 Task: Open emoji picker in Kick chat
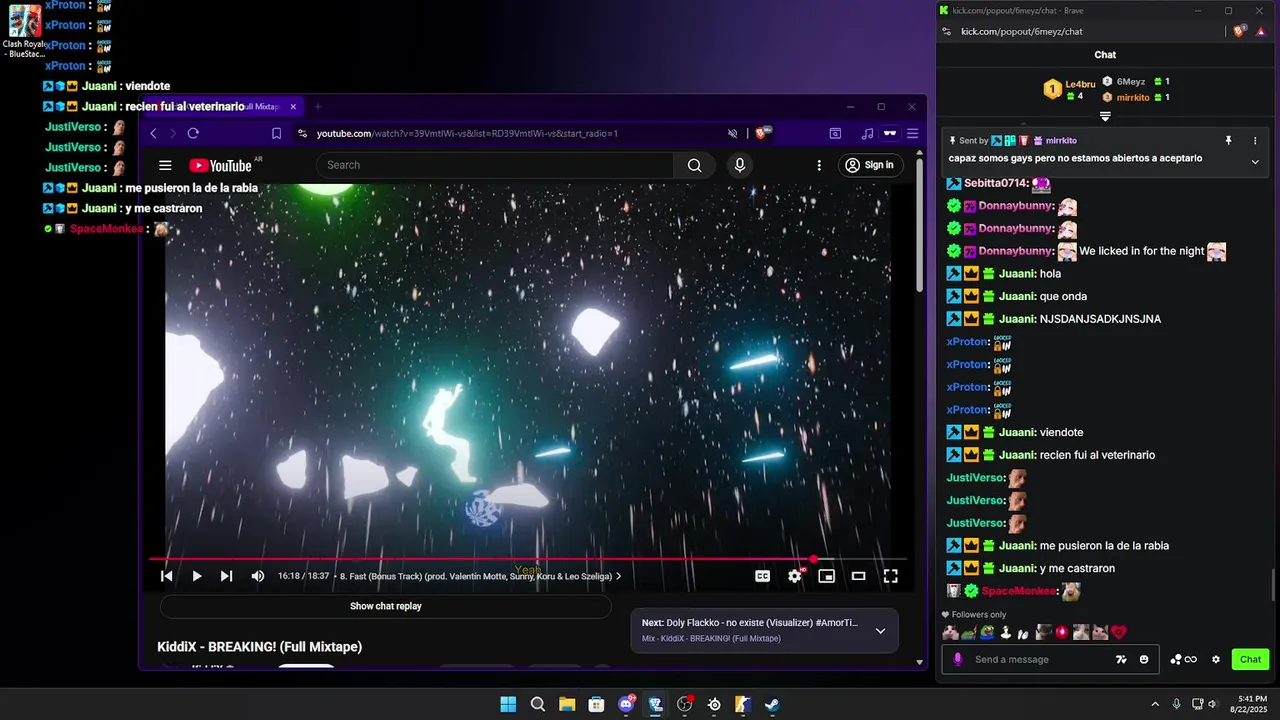point(1144,659)
